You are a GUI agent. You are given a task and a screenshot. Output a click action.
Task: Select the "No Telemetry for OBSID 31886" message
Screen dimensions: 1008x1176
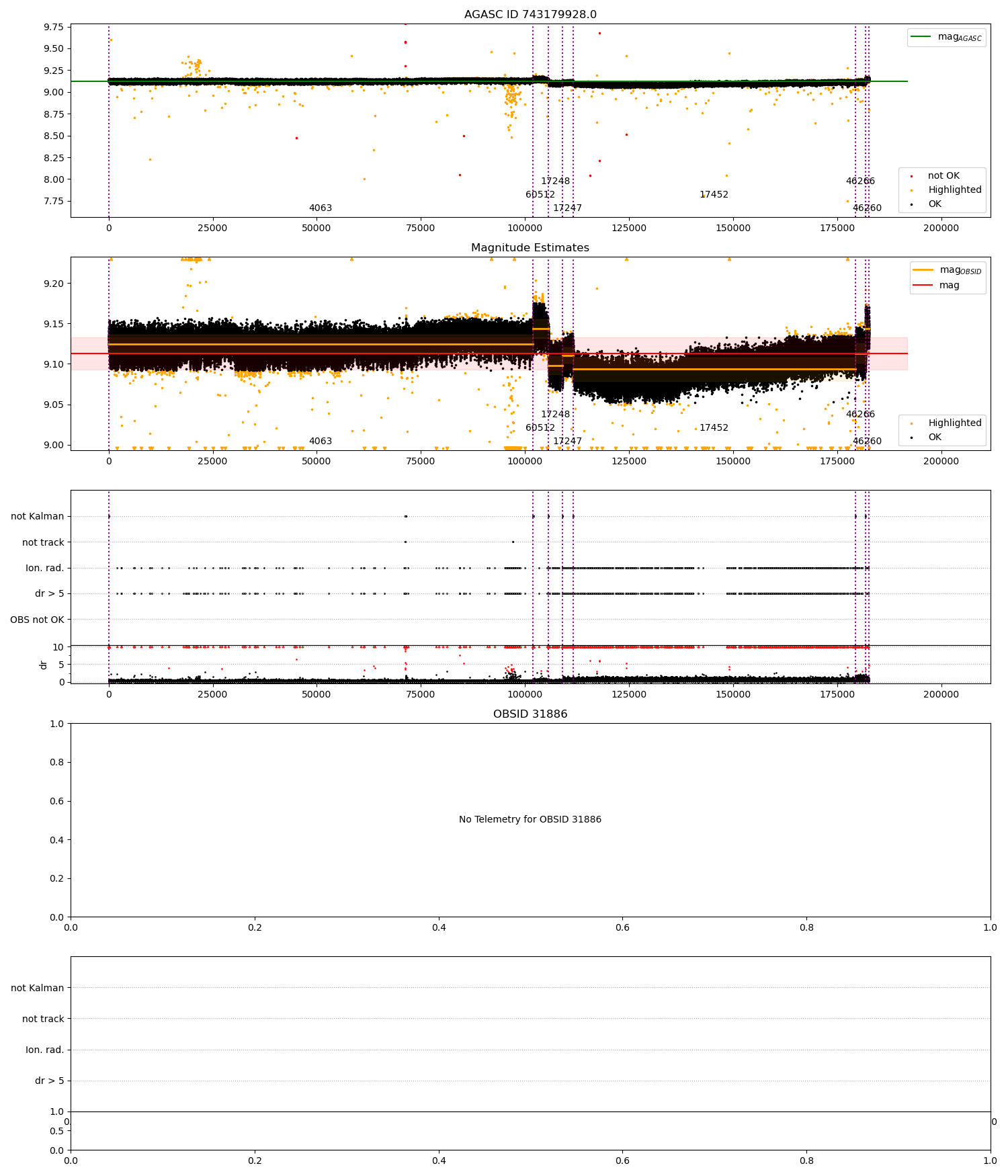coord(530,820)
